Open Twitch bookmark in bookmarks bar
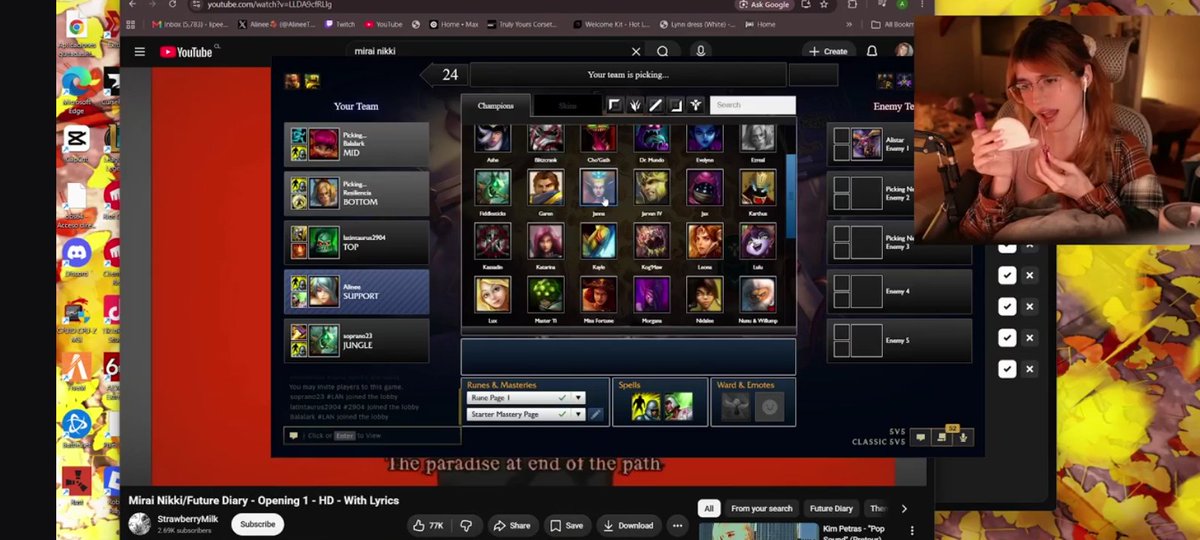Image resolution: width=1200 pixels, height=540 pixels. pyautogui.click(x=340, y=24)
